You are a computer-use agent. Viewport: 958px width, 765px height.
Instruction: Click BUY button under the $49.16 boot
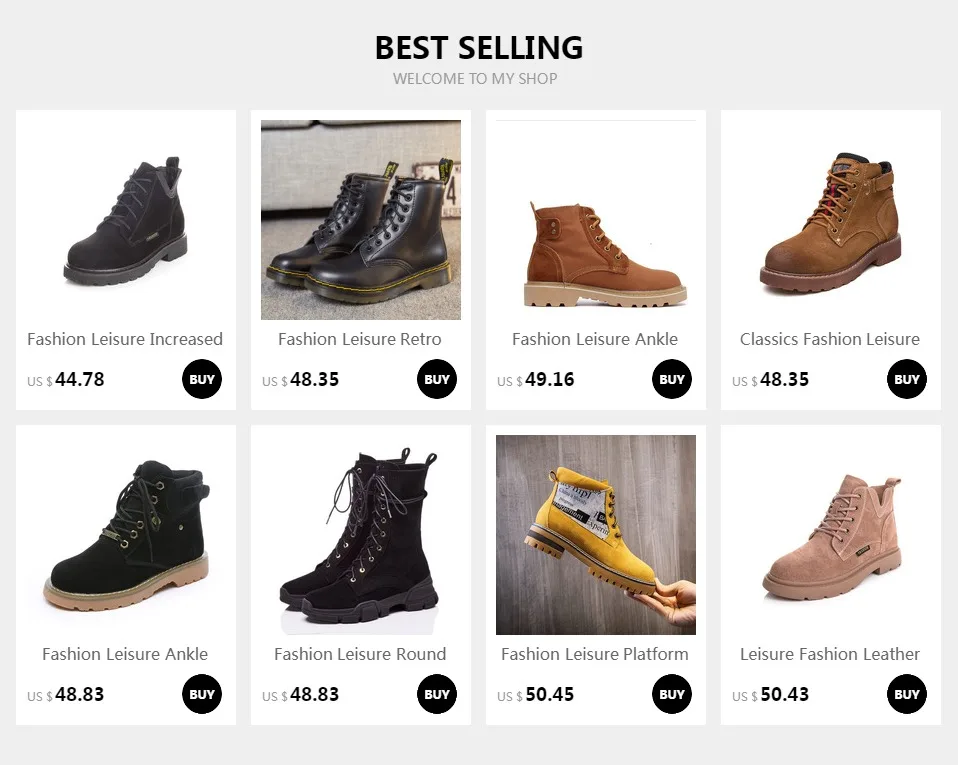[671, 379]
